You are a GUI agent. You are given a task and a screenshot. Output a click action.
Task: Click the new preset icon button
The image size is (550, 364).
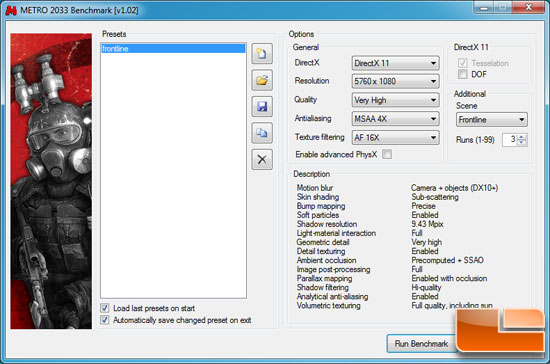point(262,54)
